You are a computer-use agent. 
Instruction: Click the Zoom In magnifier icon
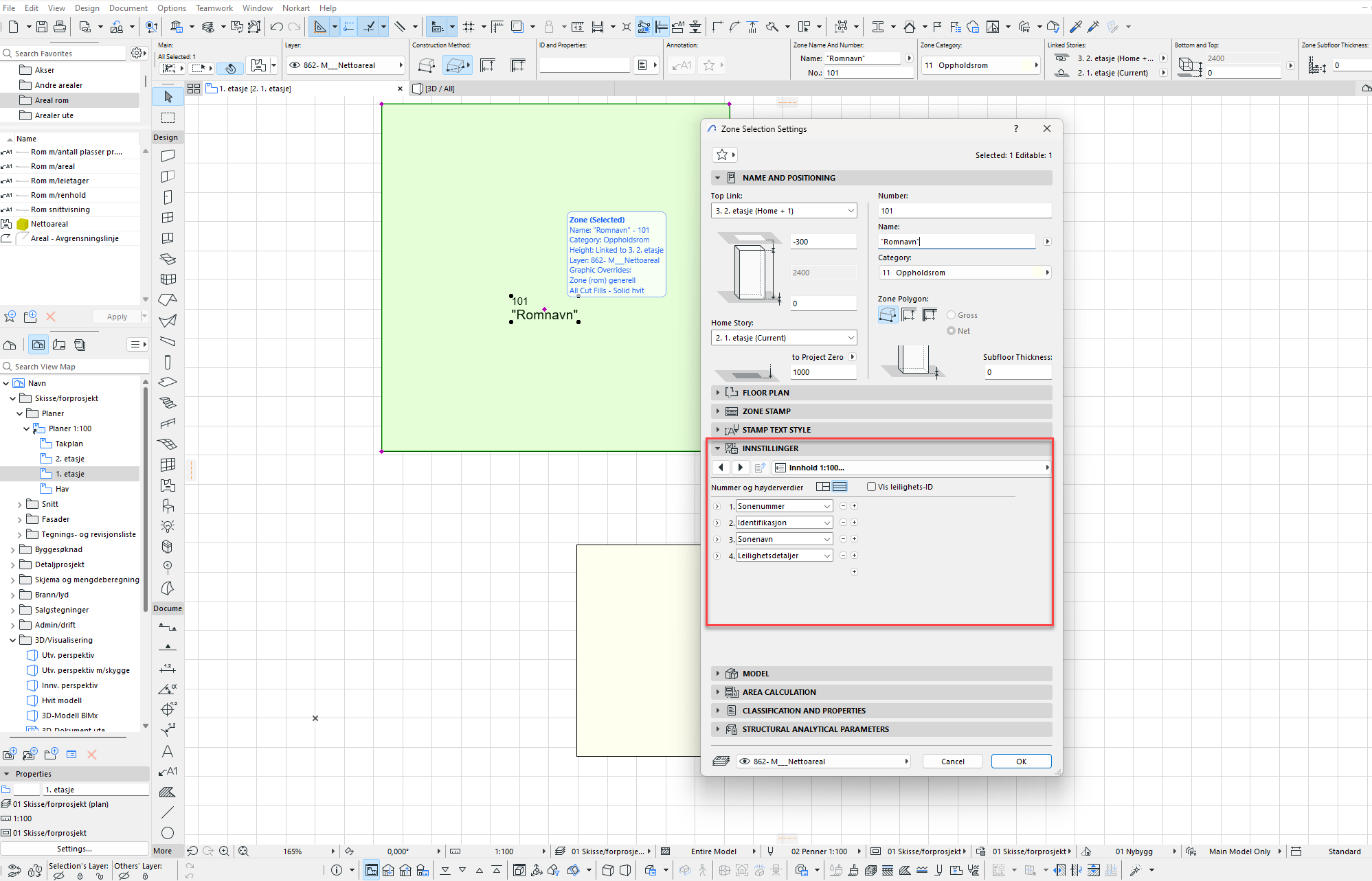224,851
